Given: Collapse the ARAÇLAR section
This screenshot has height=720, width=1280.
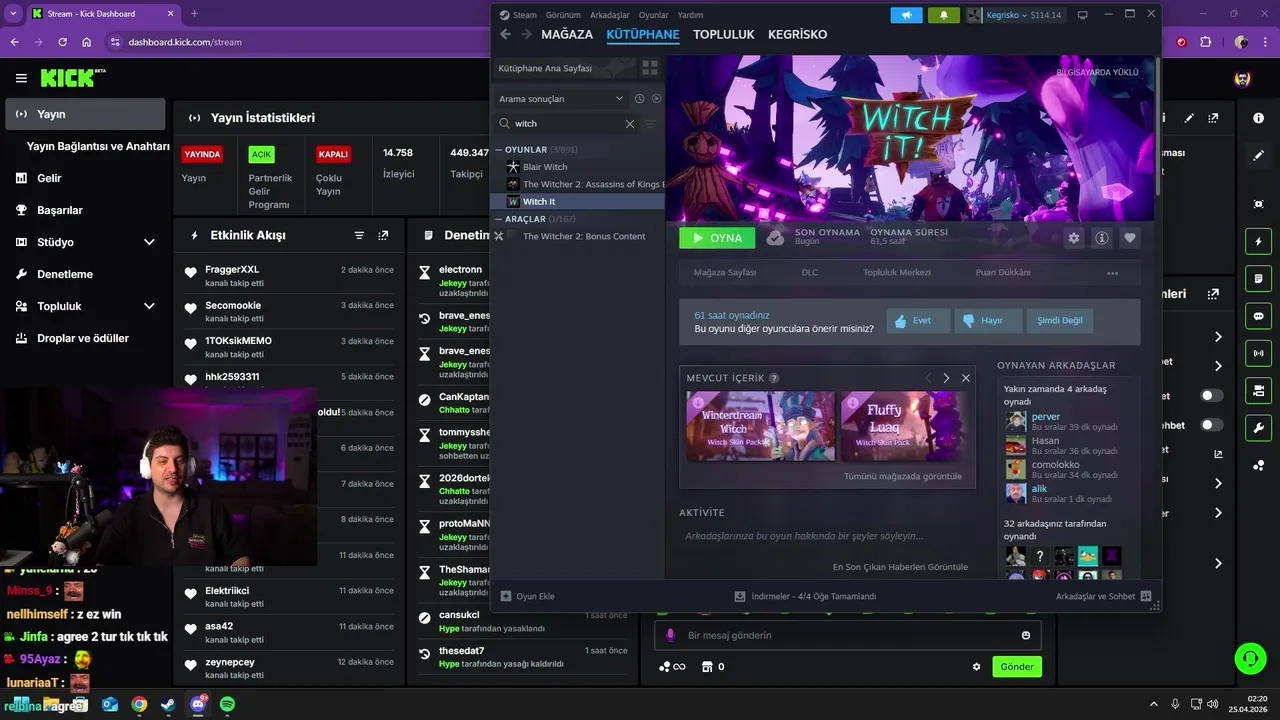Looking at the screenshot, I should click(499, 219).
